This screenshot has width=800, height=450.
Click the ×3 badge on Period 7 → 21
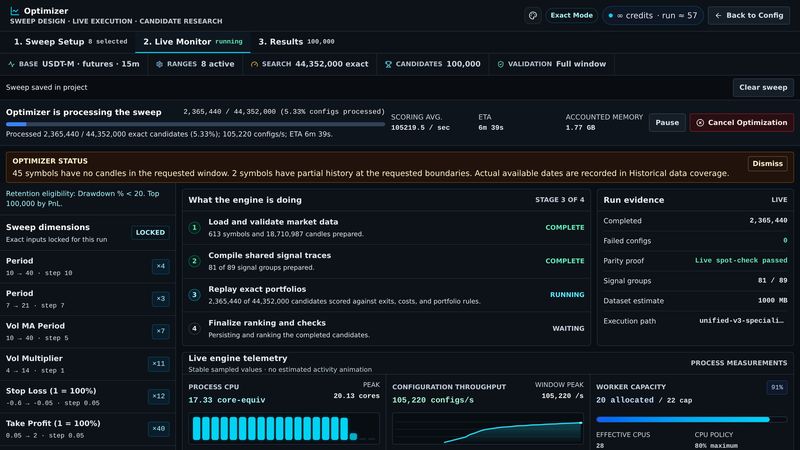(161, 298)
